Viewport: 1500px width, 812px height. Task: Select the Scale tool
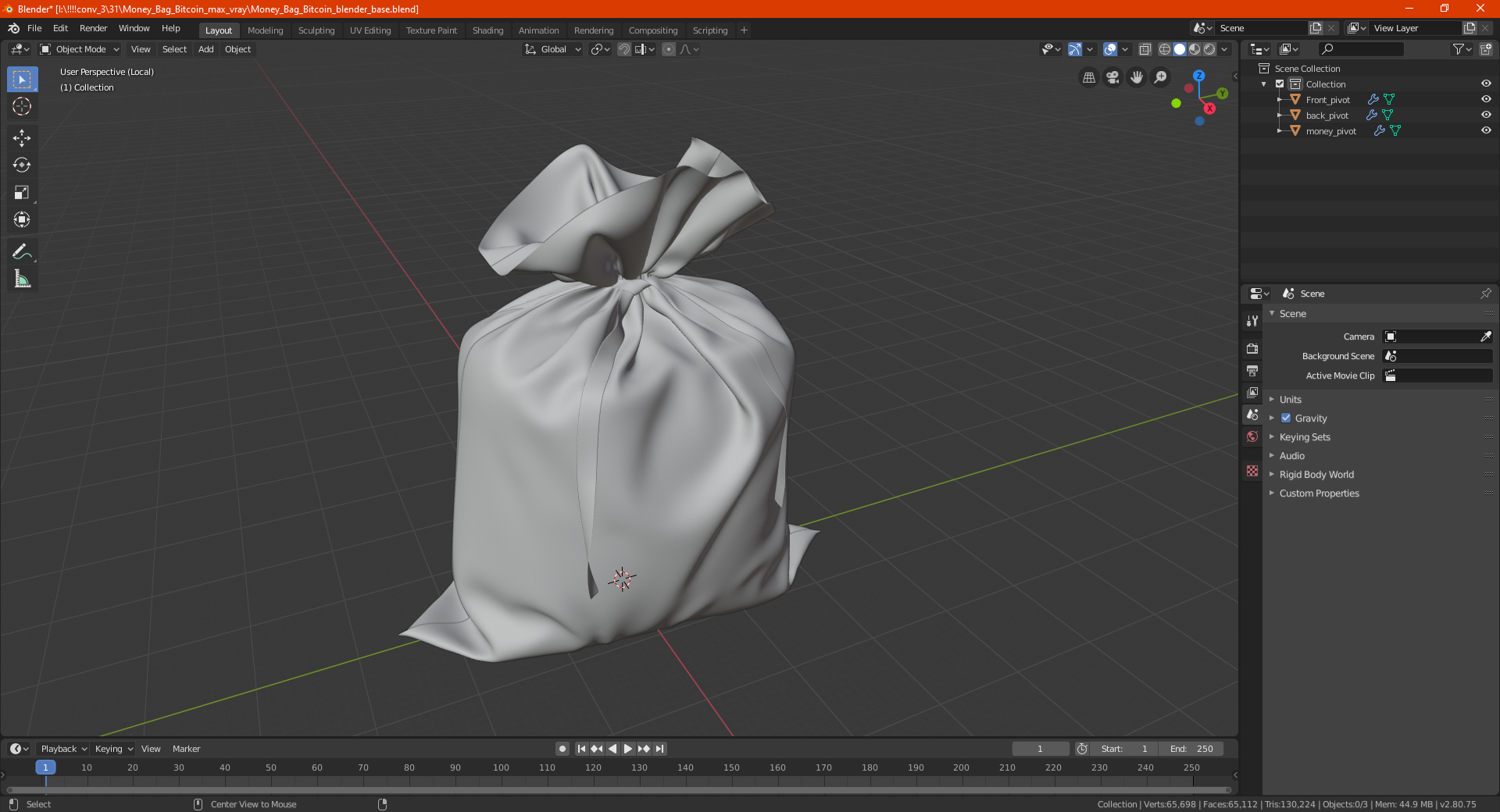tap(22, 192)
